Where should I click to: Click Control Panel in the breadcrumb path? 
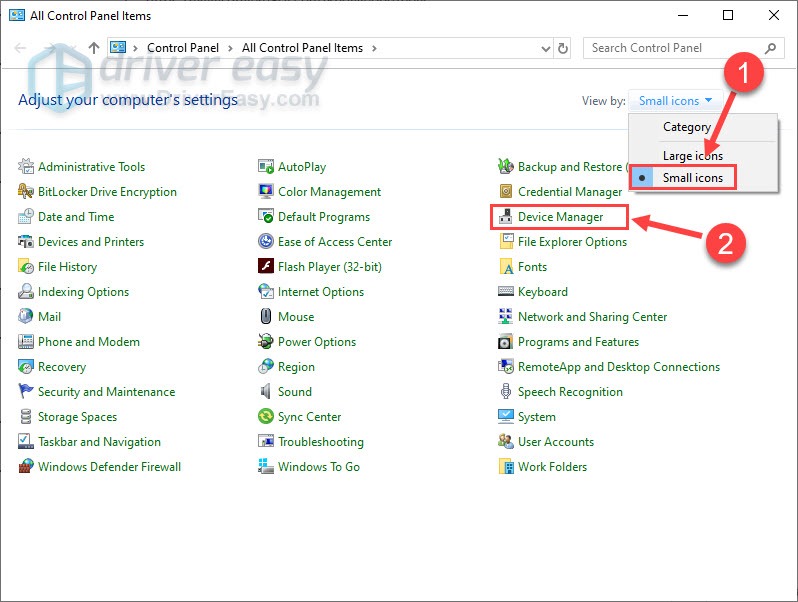pos(180,48)
